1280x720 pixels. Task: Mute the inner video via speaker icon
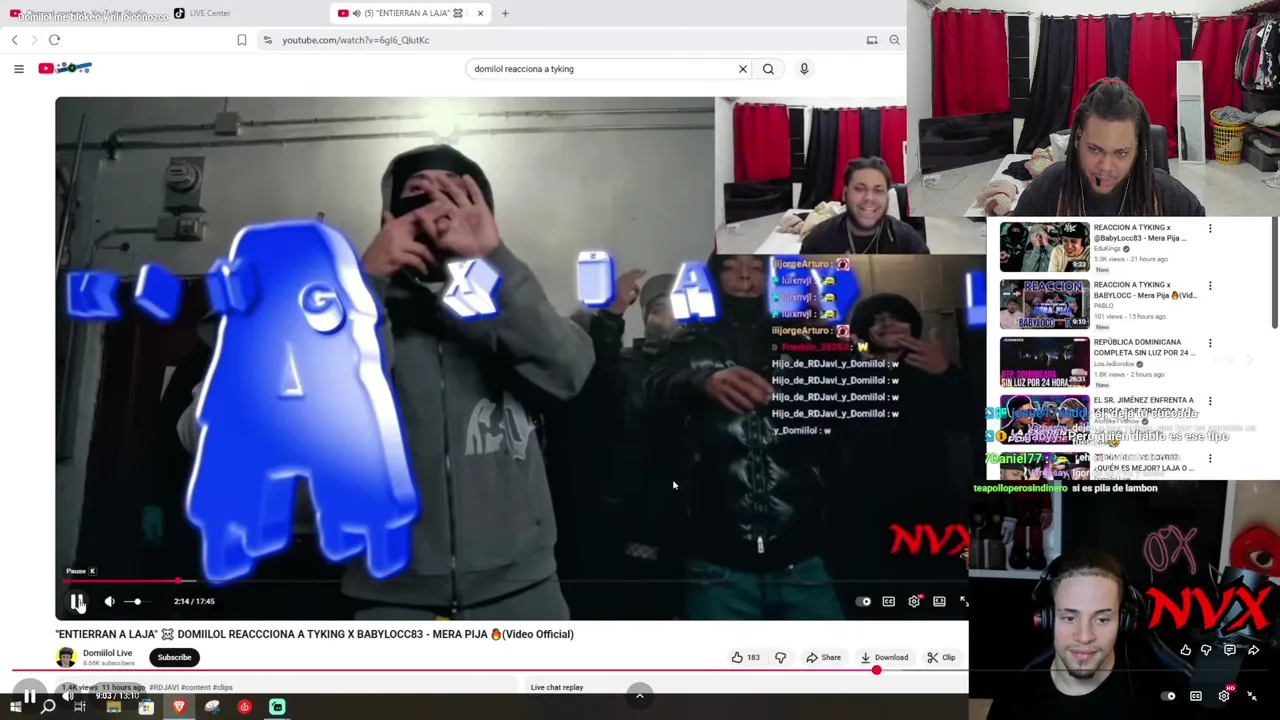pyautogui.click(x=109, y=601)
